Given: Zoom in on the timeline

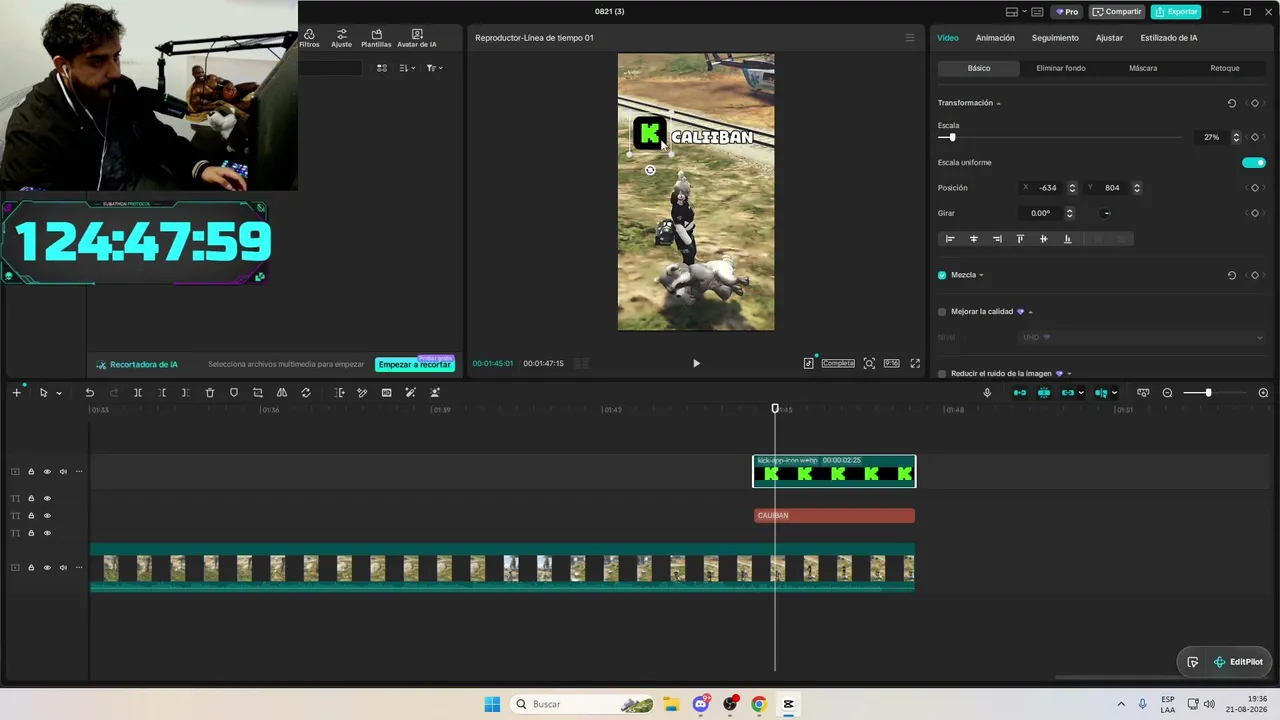Looking at the screenshot, I should pyautogui.click(x=1263, y=393).
